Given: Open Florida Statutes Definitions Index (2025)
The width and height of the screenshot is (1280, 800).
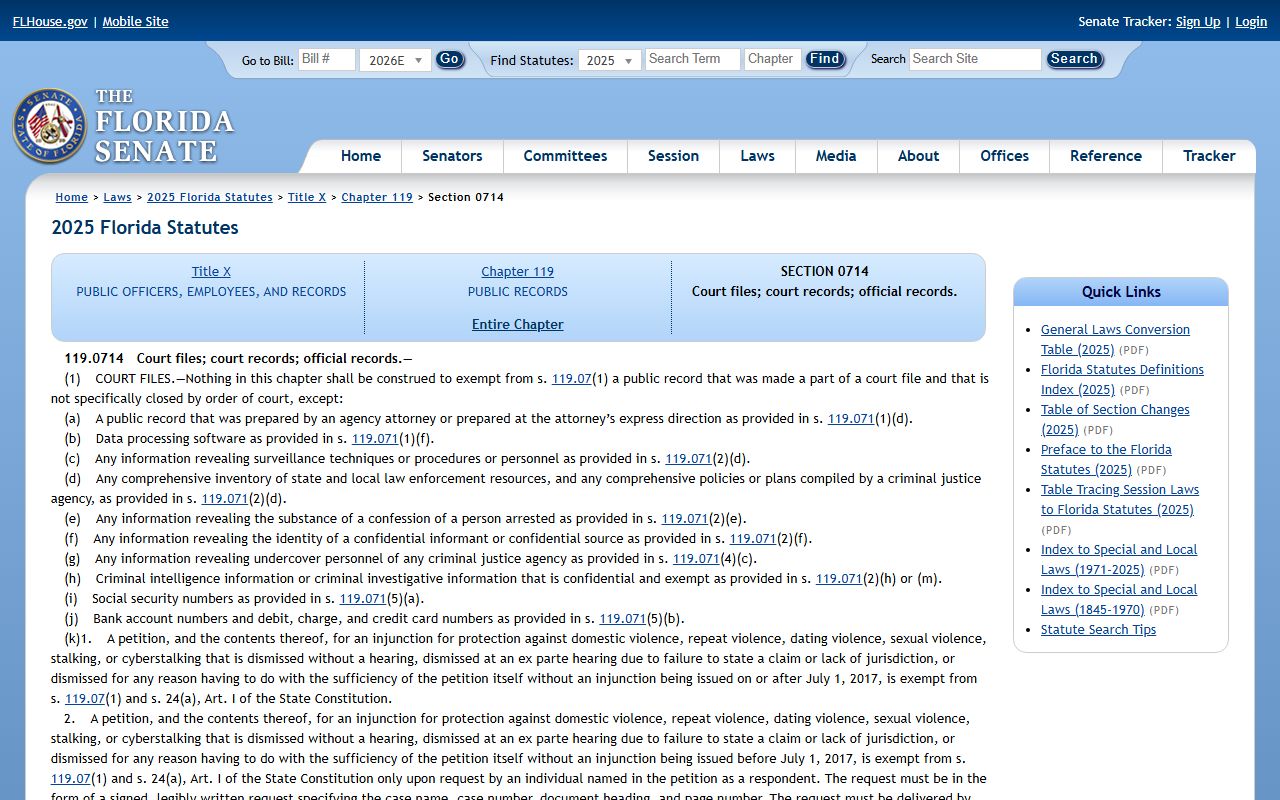Looking at the screenshot, I should 1122,379.
